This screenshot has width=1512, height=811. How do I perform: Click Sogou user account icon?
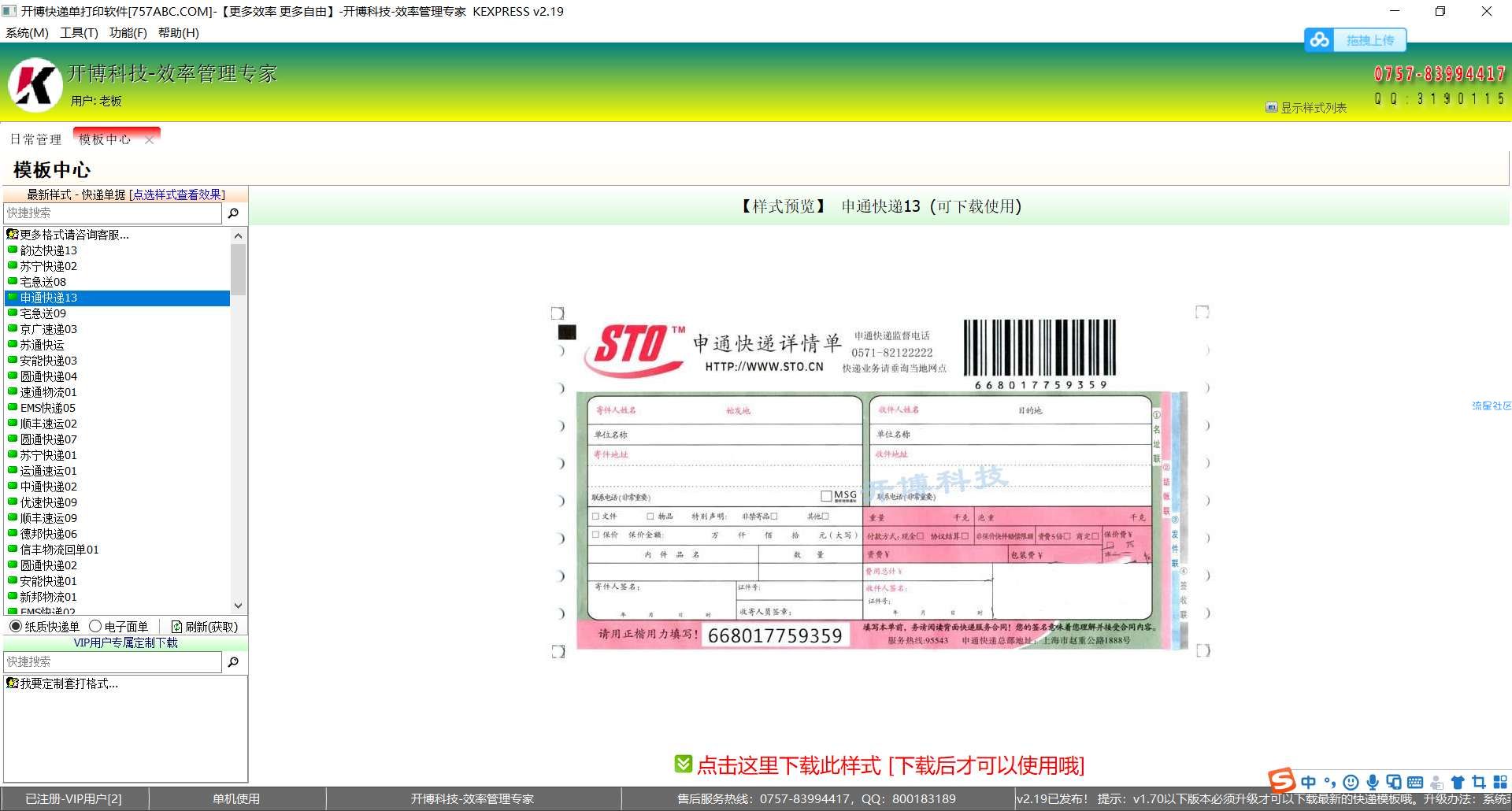(1436, 782)
